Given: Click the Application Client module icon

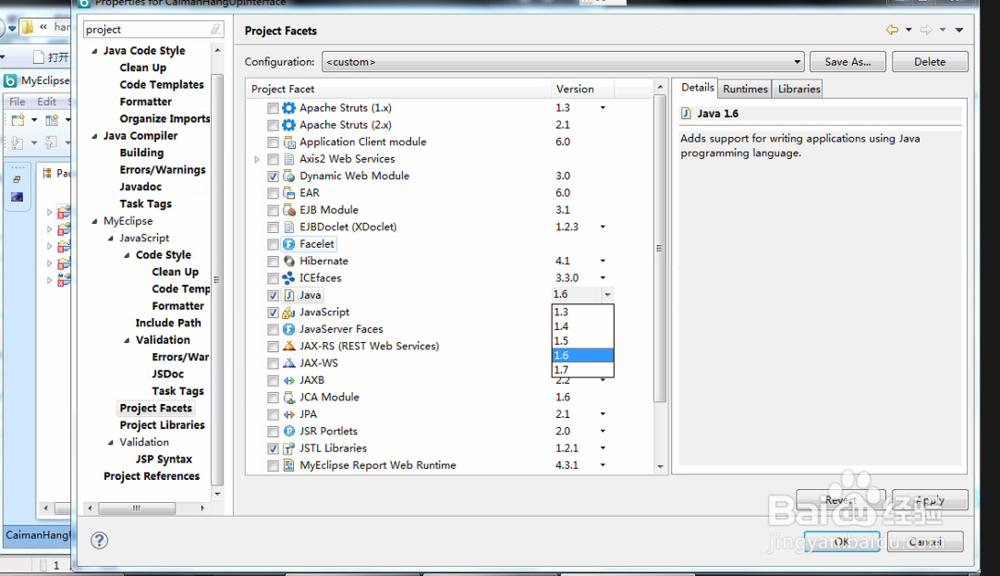Looking at the screenshot, I should pos(289,142).
